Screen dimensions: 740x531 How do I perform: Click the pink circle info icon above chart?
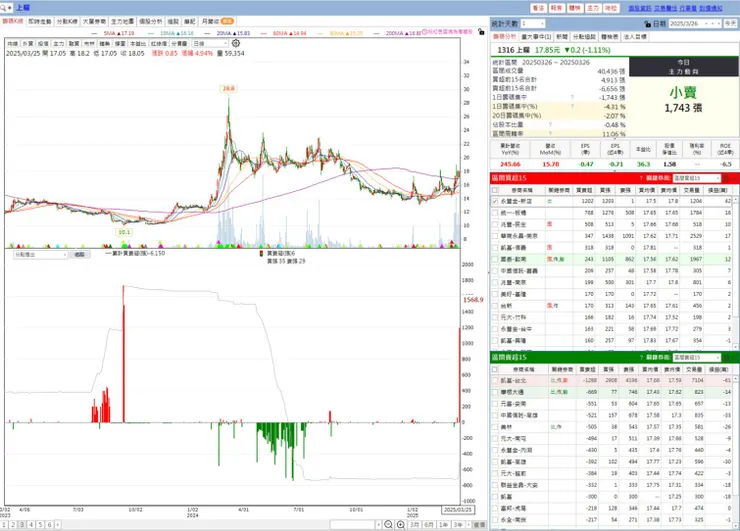[x=424, y=32]
